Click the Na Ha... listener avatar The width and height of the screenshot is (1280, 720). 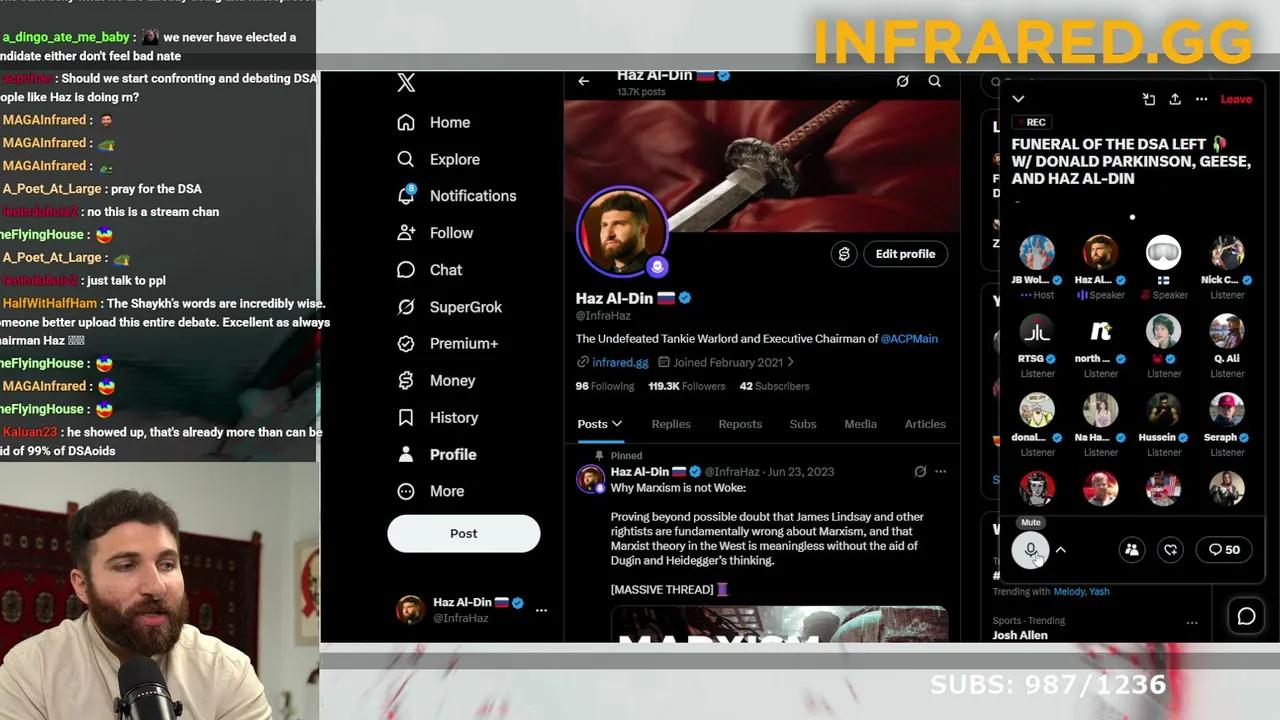tap(1100, 410)
